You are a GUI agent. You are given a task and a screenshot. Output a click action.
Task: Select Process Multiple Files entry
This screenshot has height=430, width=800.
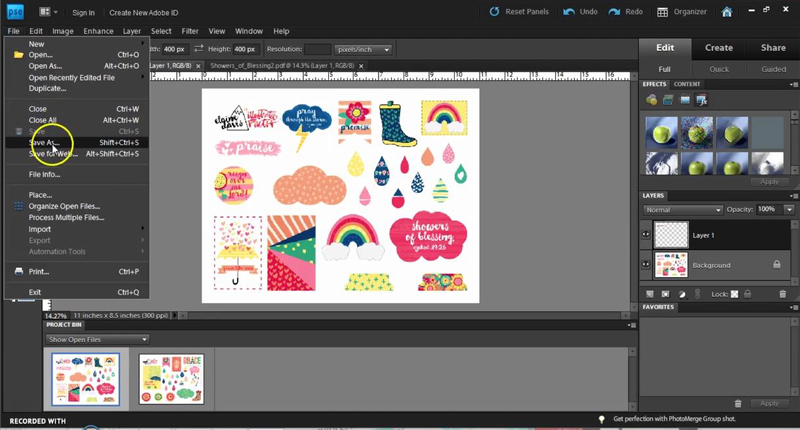point(77,217)
